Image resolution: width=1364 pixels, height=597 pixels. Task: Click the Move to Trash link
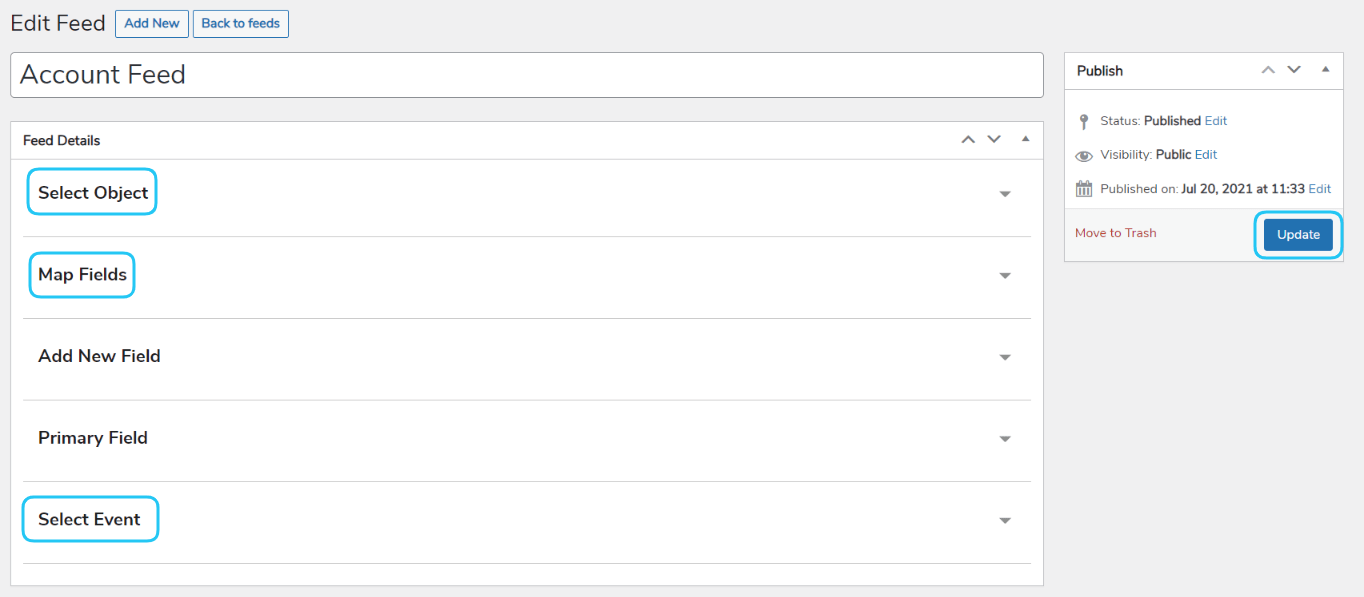pos(1115,232)
